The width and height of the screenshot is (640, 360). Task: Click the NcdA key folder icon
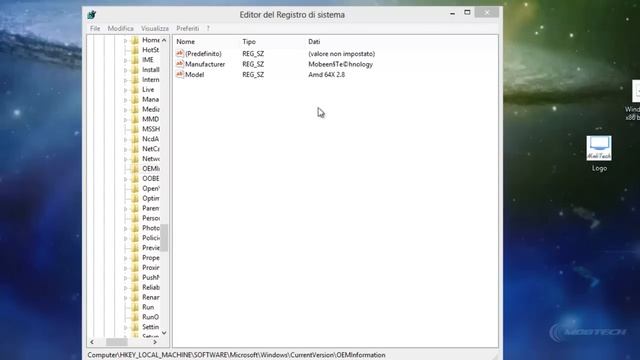tap(135, 139)
